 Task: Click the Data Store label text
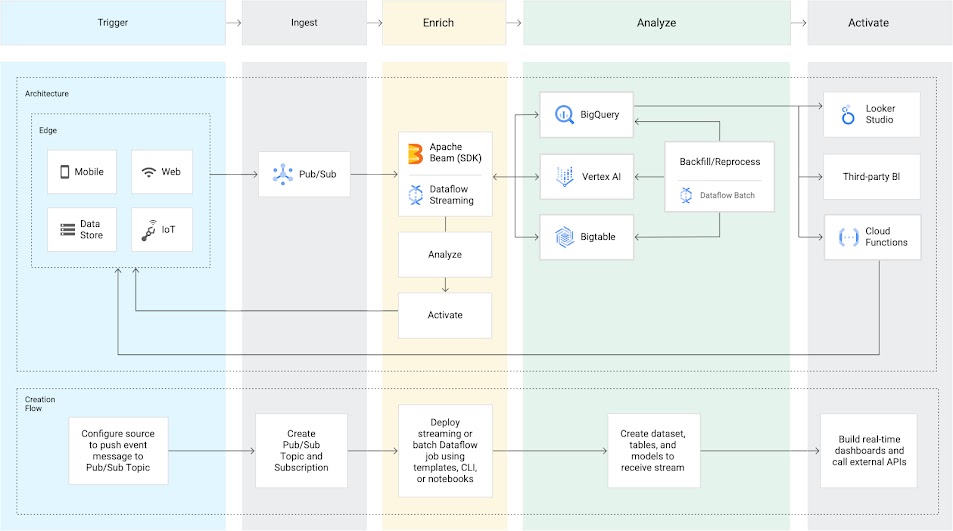[x=91, y=230]
